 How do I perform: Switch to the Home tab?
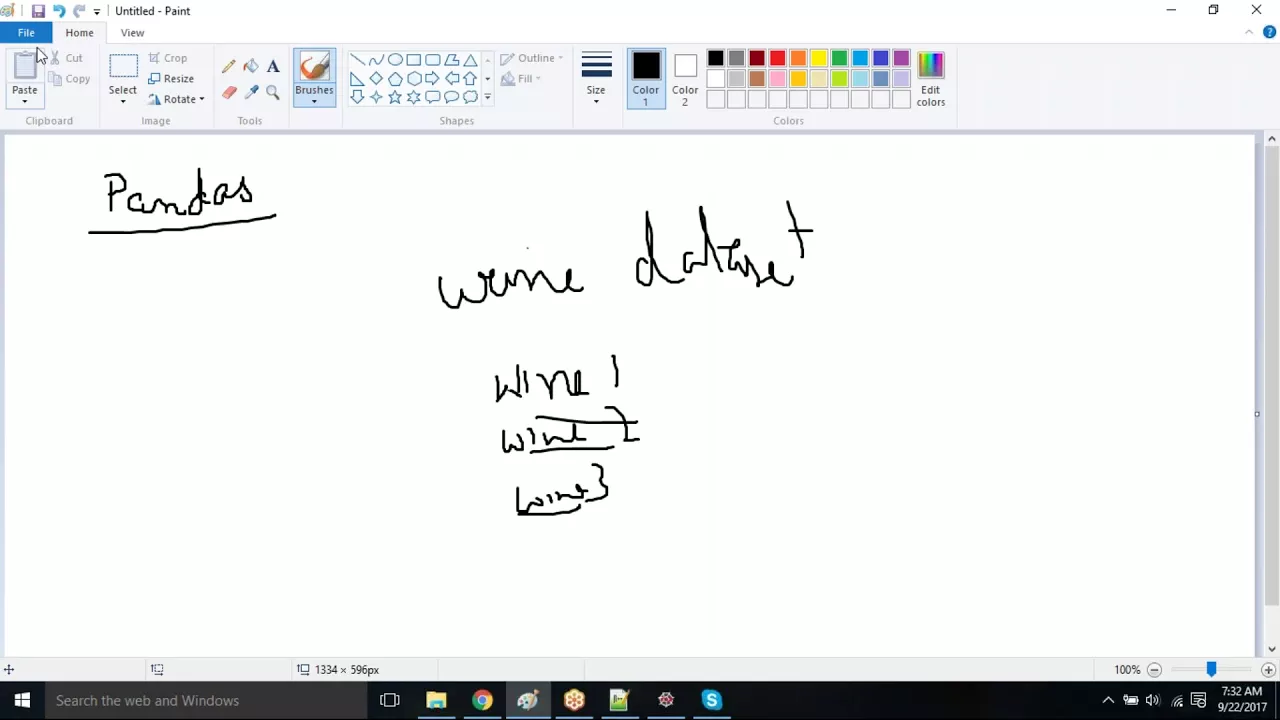coord(79,33)
